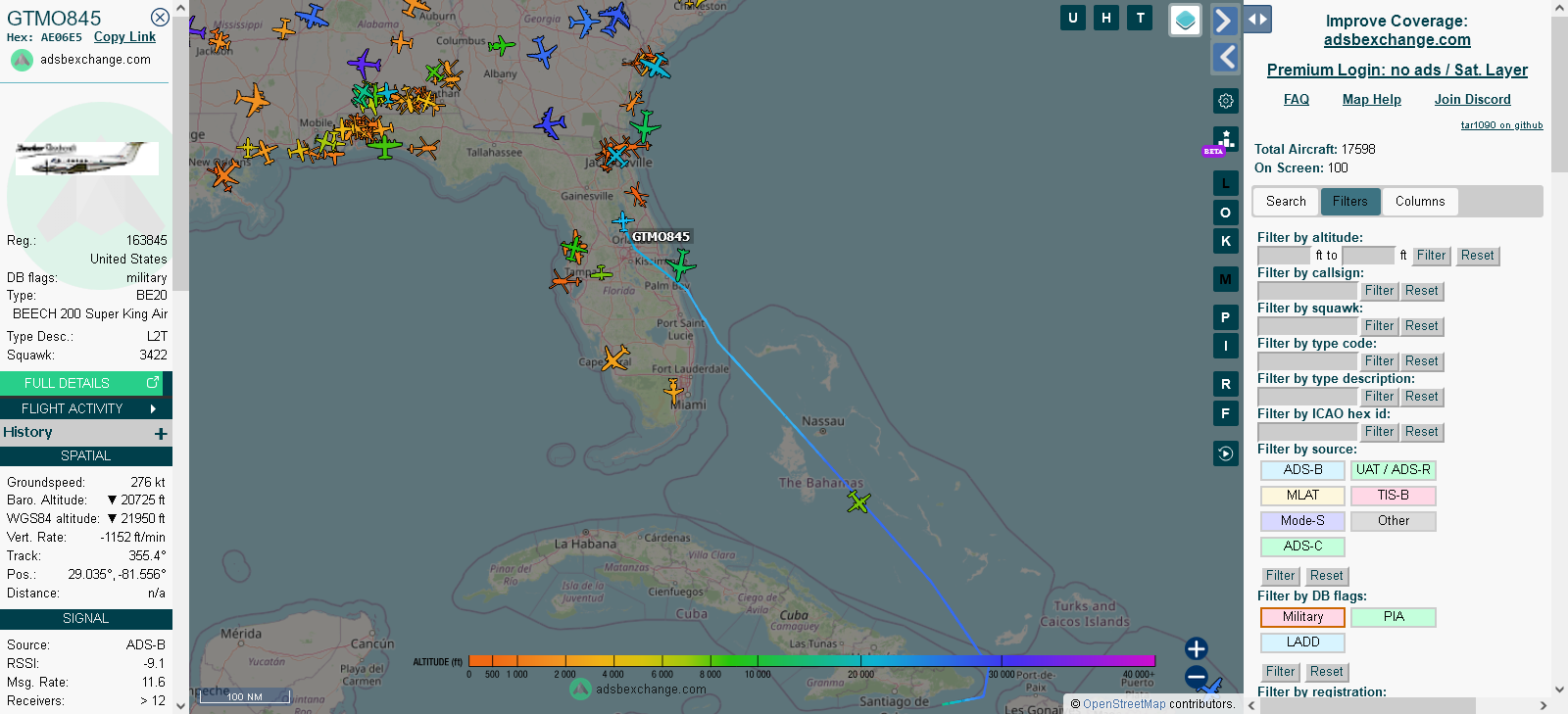1568x714 pixels.
Task: Zoom out with the map minus button
Action: pyautogui.click(x=1196, y=676)
